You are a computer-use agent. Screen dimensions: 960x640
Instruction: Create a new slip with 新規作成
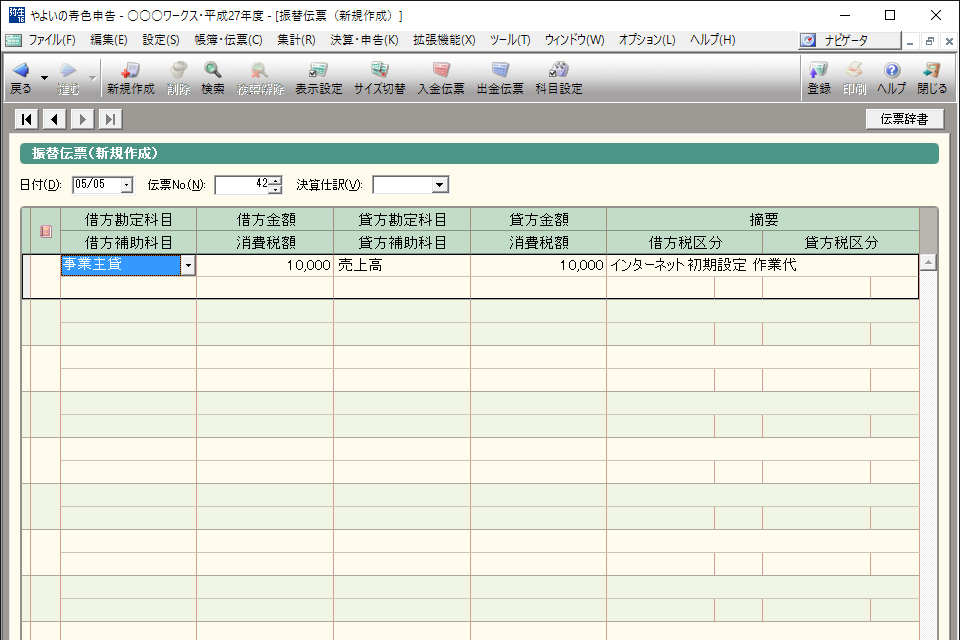pyautogui.click(x=130, y=78)
